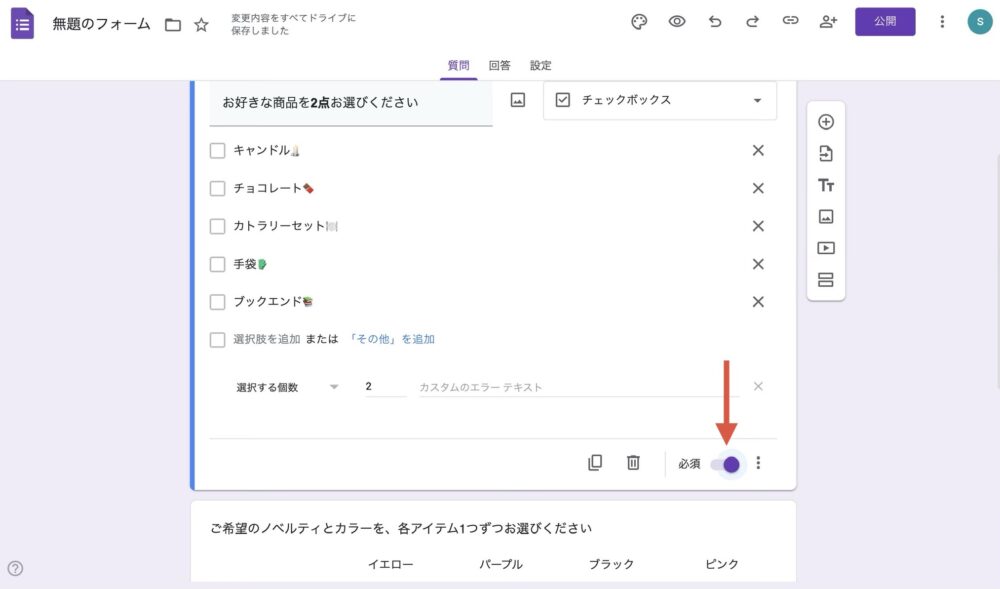Duplicate the checkbox question
Screen dimensions: 1000x589
[x=596, y=463]
